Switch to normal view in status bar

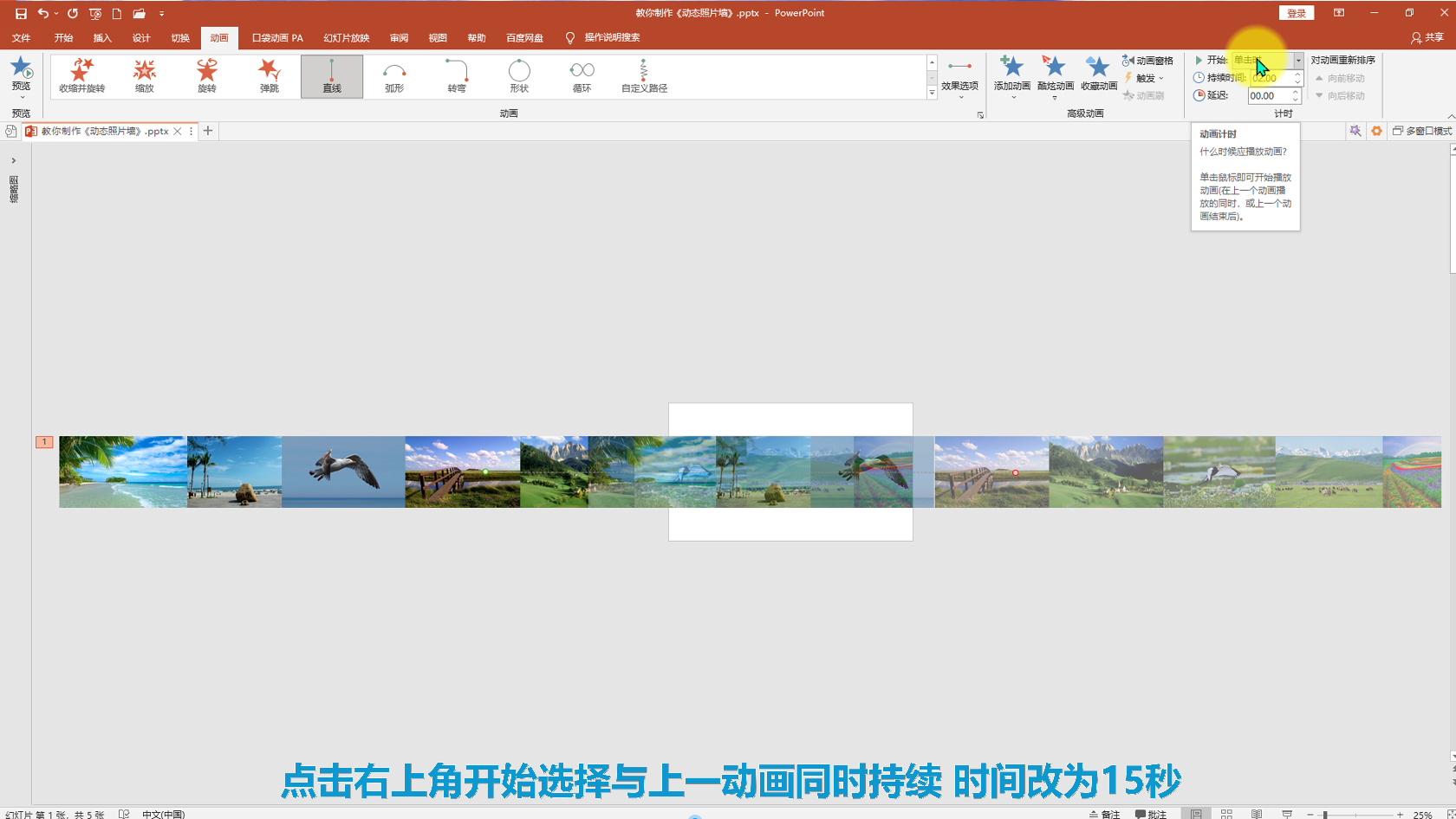(x=1196, y=814)
